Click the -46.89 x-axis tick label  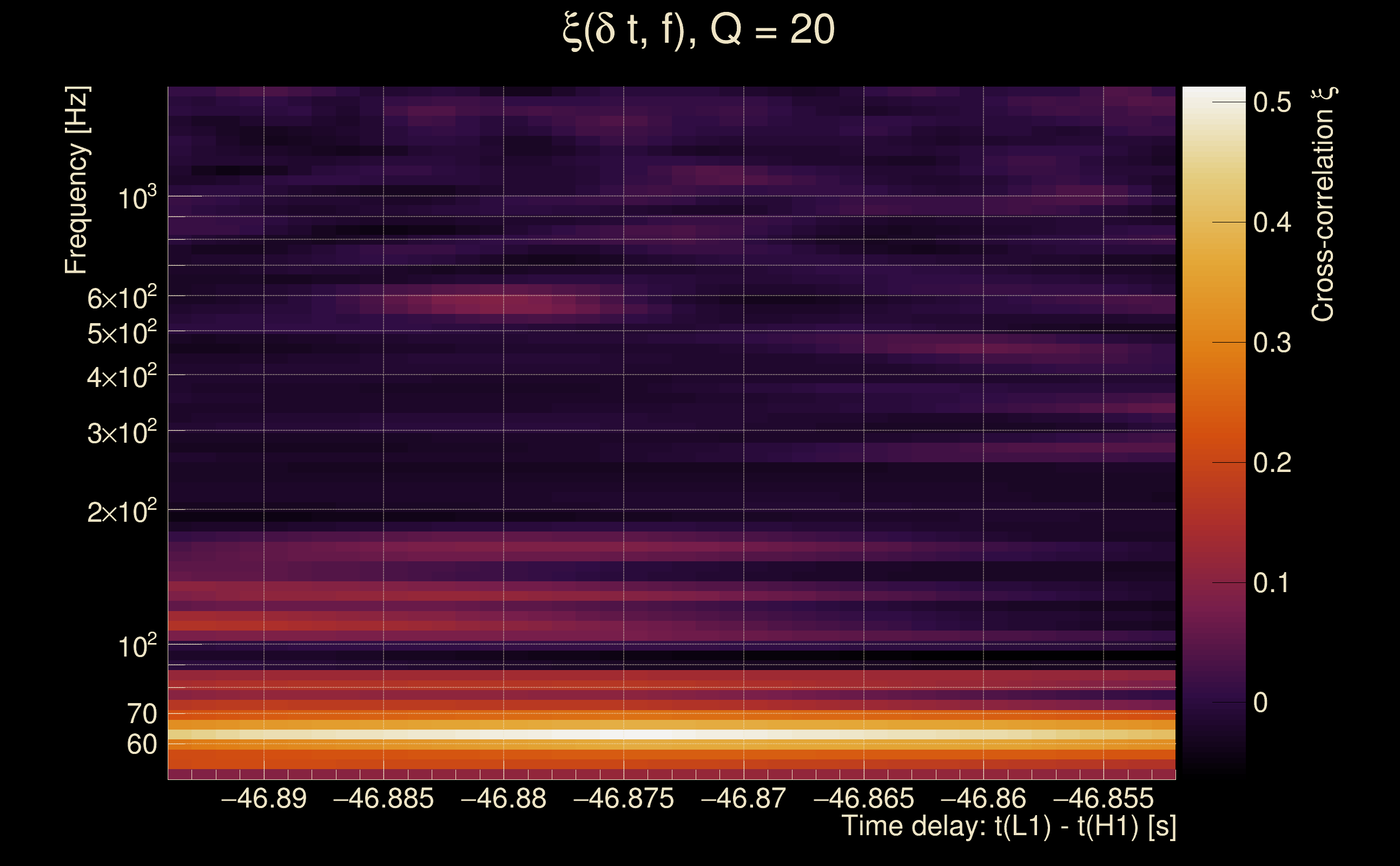[264, 798]
